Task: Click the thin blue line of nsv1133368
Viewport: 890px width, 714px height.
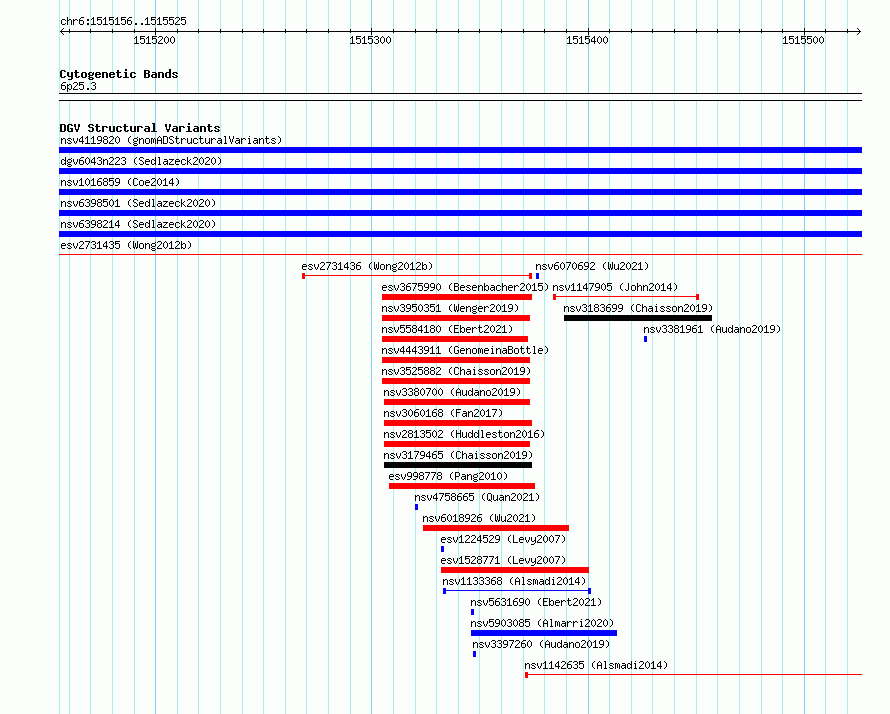Action: [x=517, y=591]
